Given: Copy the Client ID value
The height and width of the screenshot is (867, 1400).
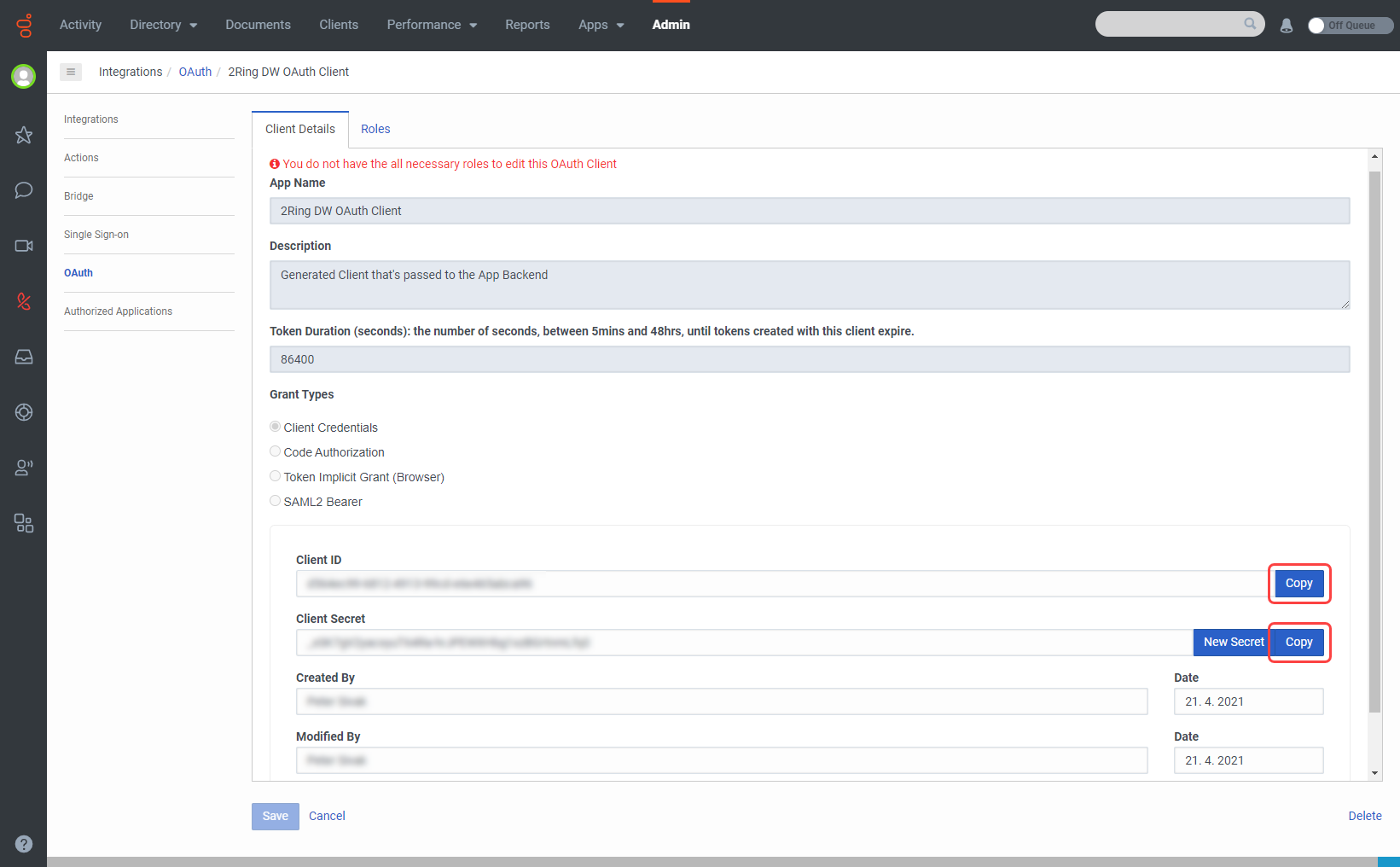Looking at the screenshot, I should 1298,584.
